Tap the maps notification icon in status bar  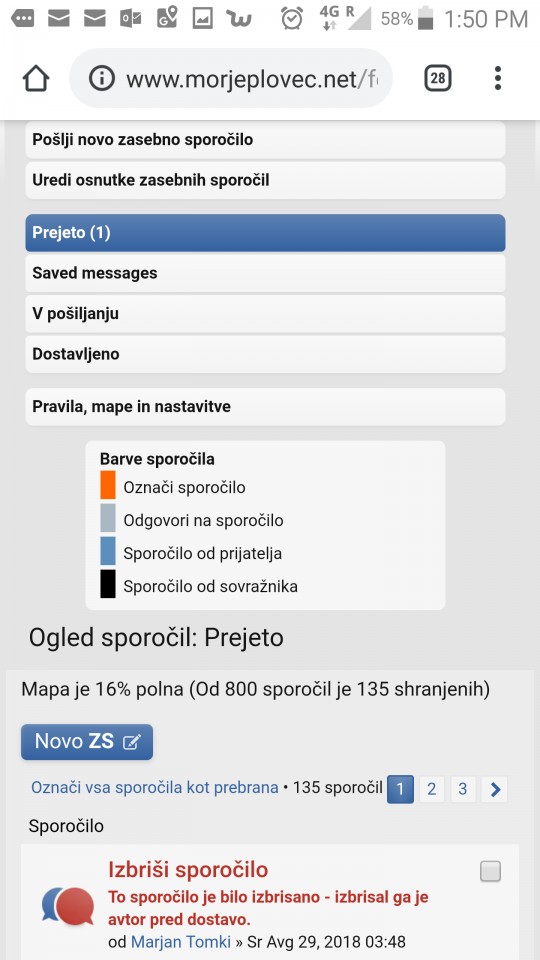[x=167, y=18]
